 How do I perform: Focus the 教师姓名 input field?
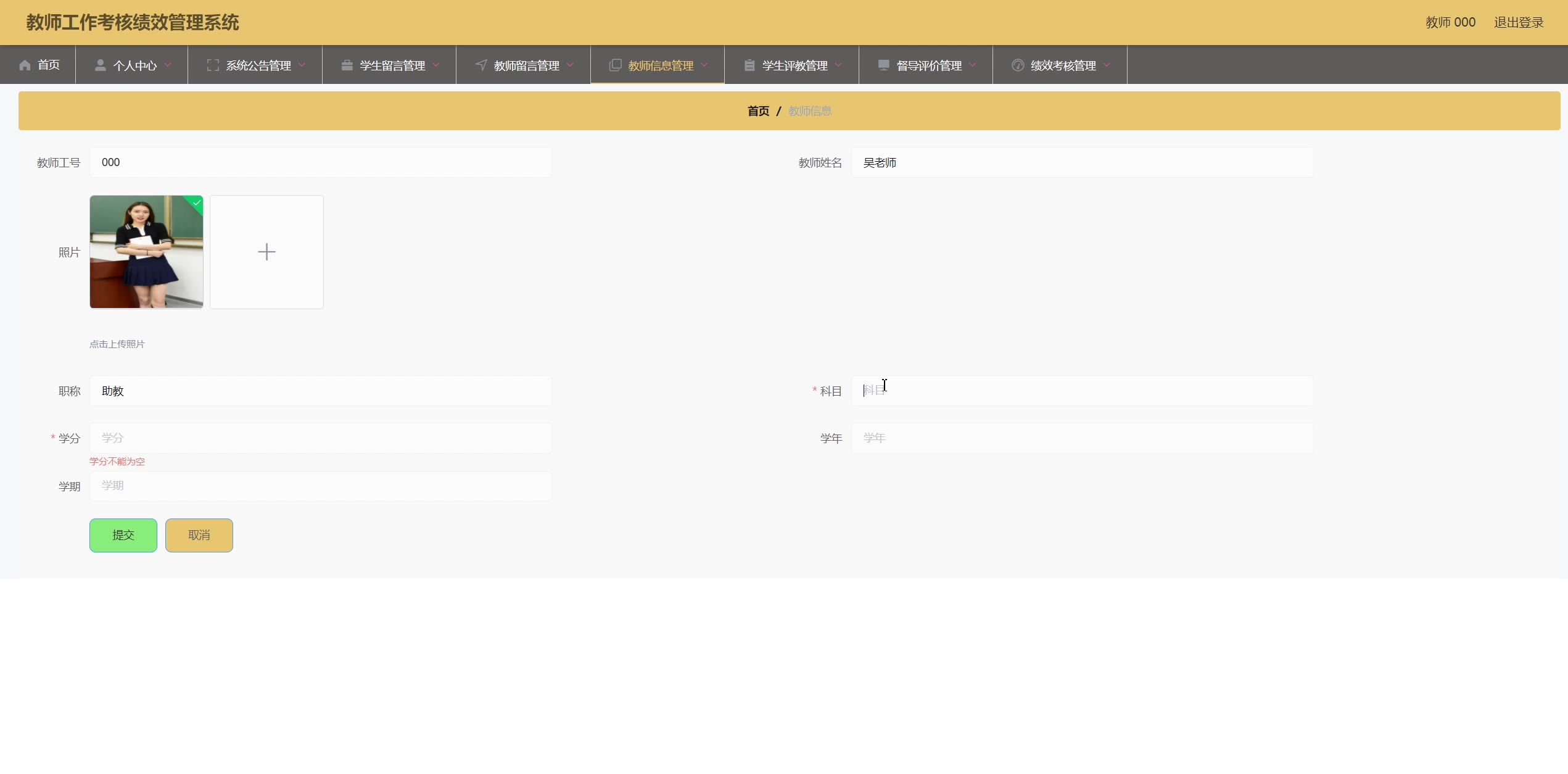coord(1083,162)
